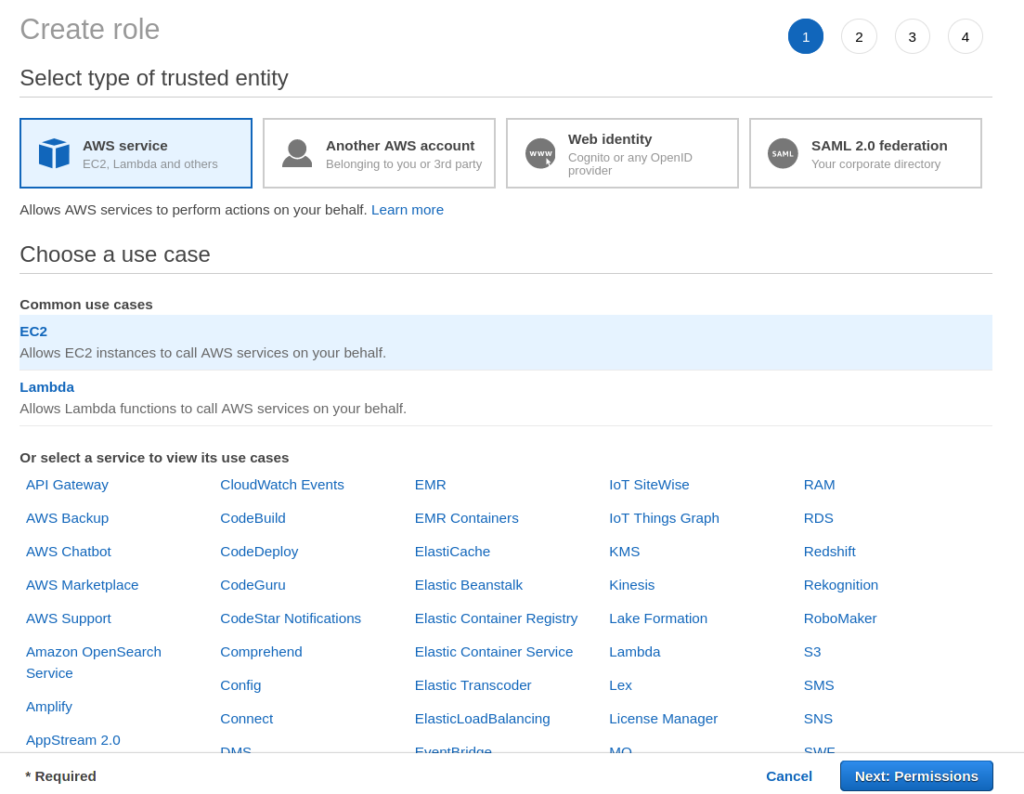Click the Another AWS account person icon
Image resolution: width=1024 pixels, height=794 pixels.
click(x=295, y=152)
